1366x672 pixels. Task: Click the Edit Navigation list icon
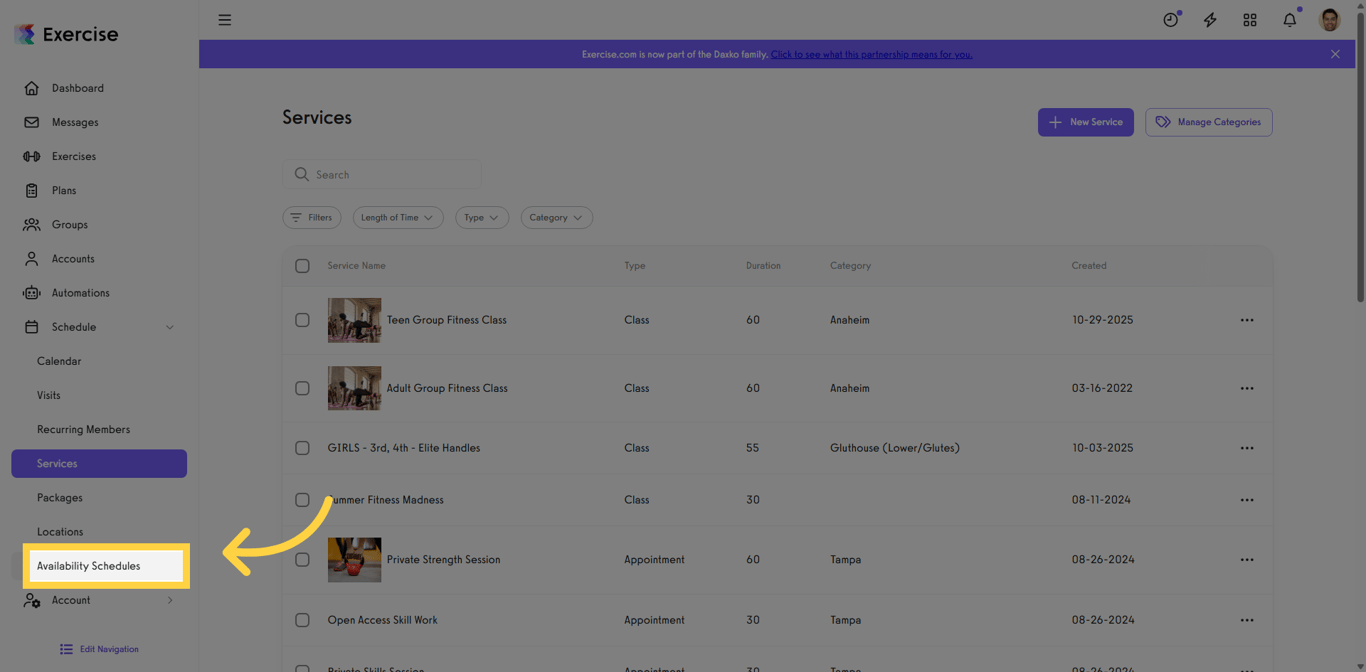(x=66, y=649)
